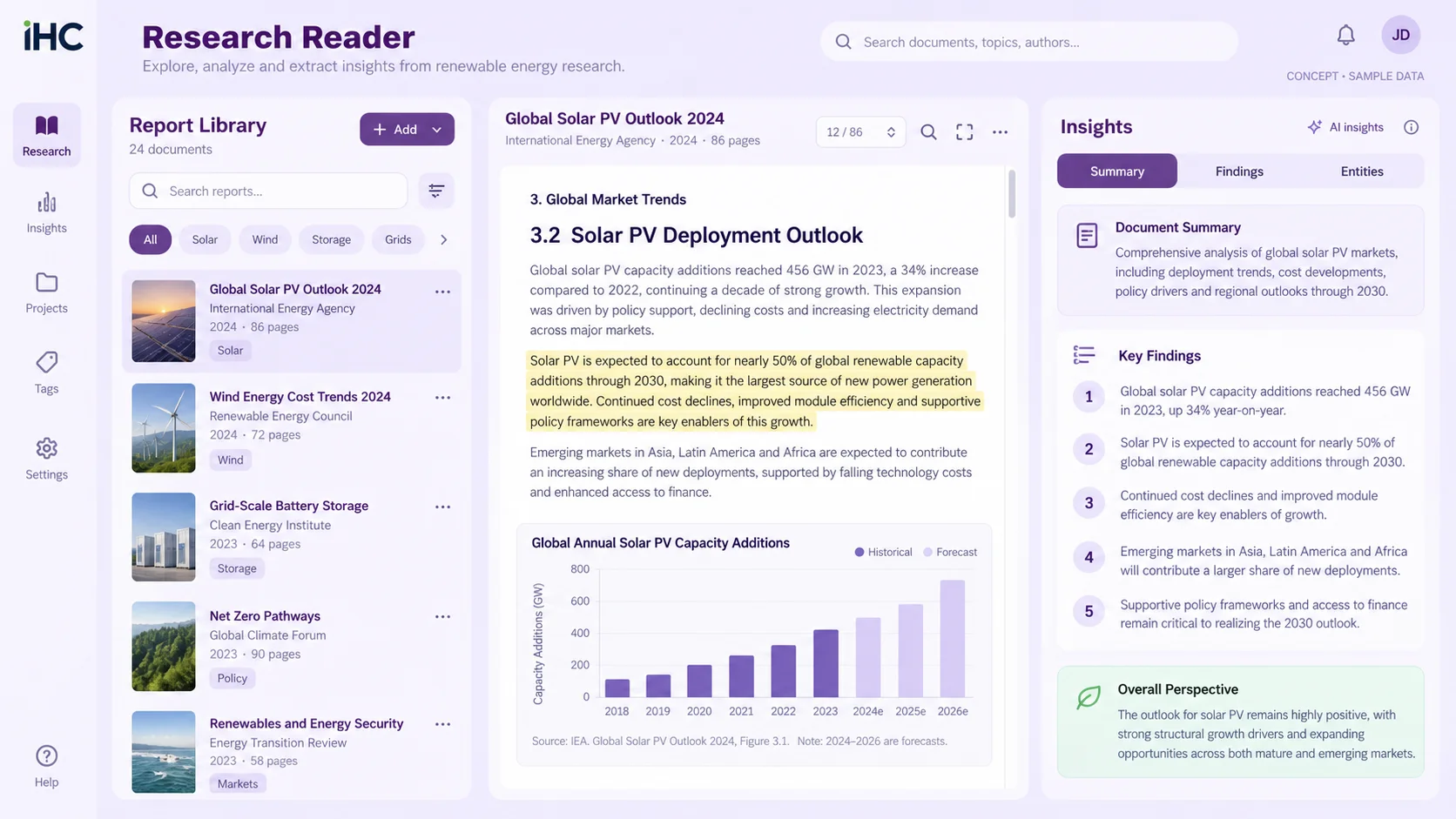Switch to the Findings tab
1456x819 pixels.
(x=1239, y=171)
